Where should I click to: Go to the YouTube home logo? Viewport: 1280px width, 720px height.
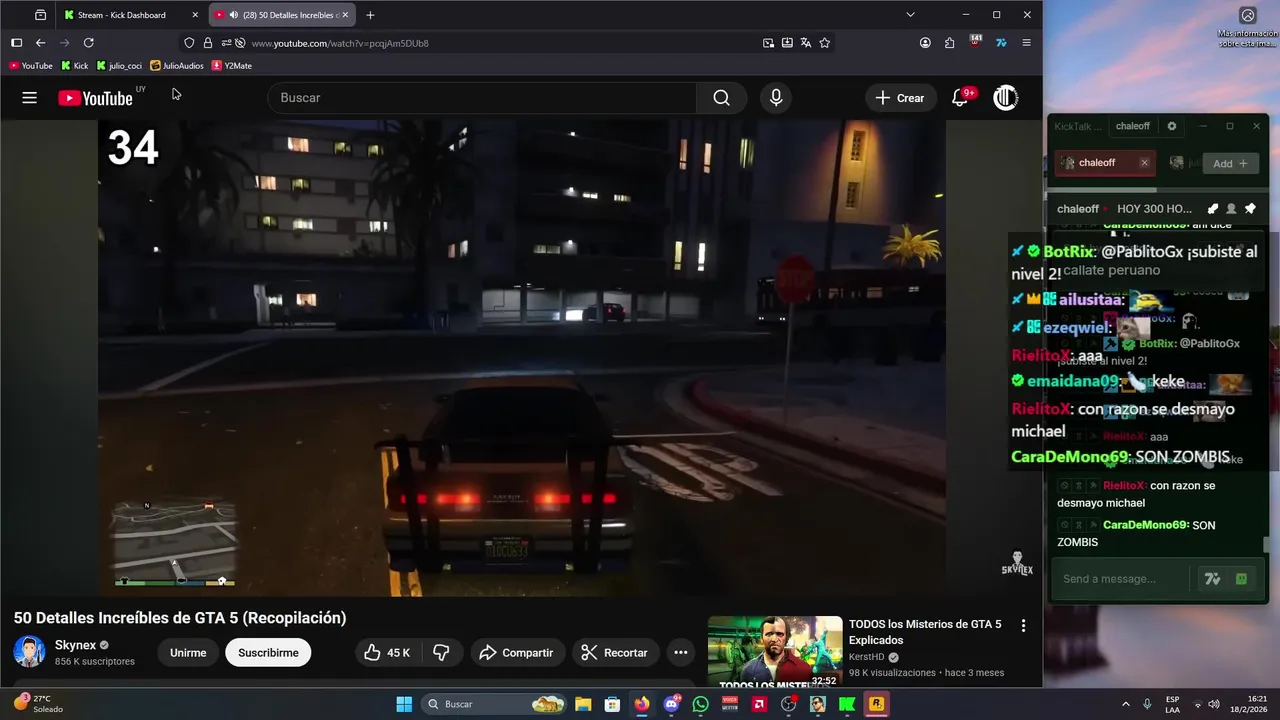(95, 98)
